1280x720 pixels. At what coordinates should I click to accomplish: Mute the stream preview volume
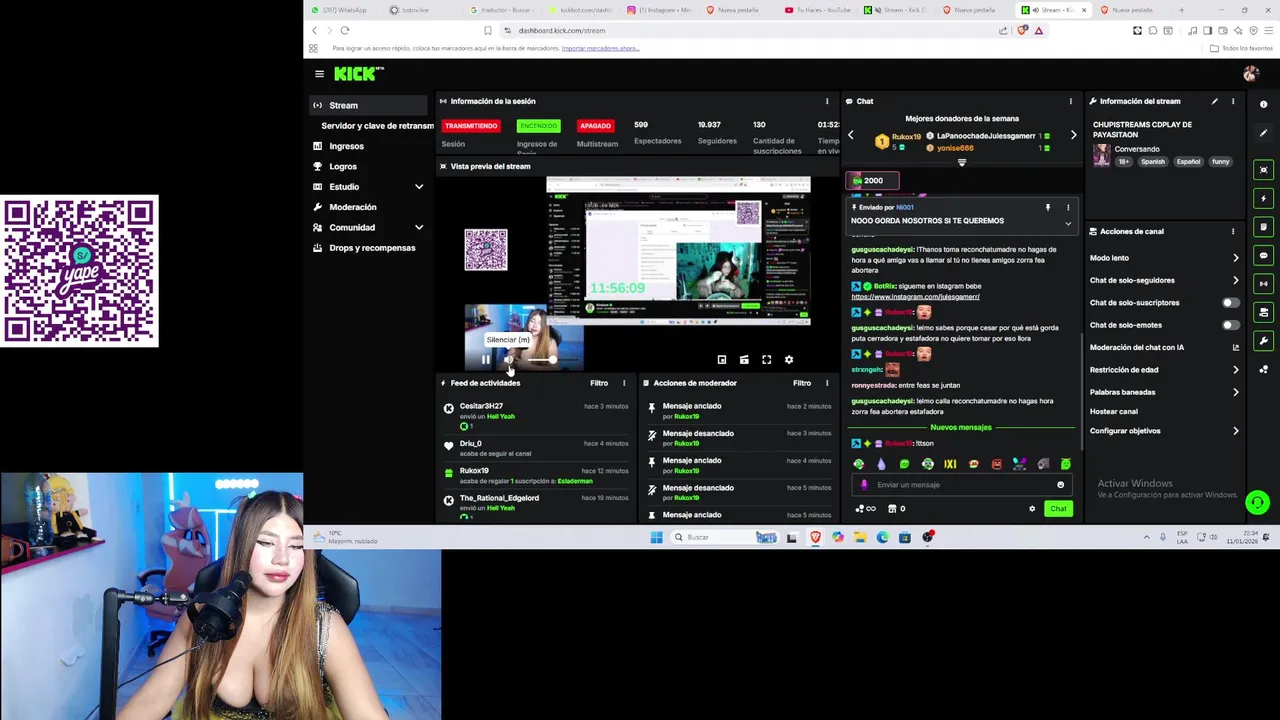(x=508, y=359)
